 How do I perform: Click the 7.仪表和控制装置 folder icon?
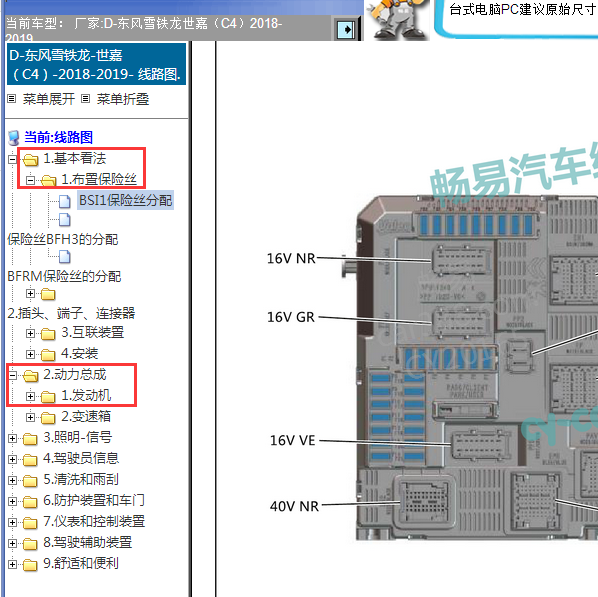click(x=31, y=523)
